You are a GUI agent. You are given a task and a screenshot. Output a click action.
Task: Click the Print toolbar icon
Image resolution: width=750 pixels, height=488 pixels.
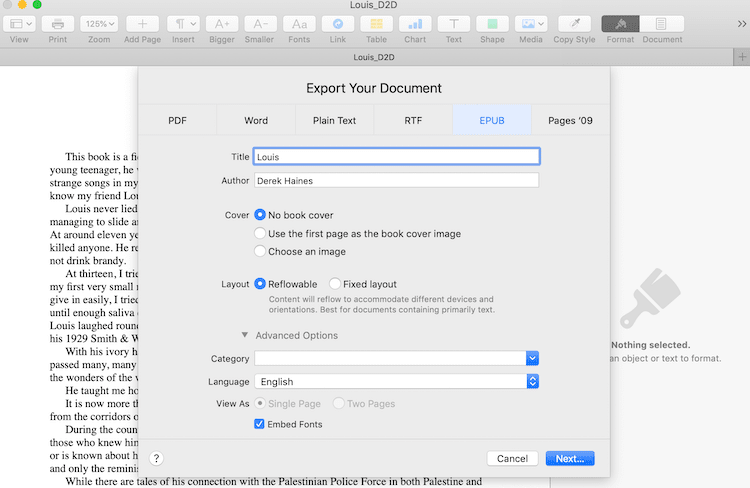58,24
